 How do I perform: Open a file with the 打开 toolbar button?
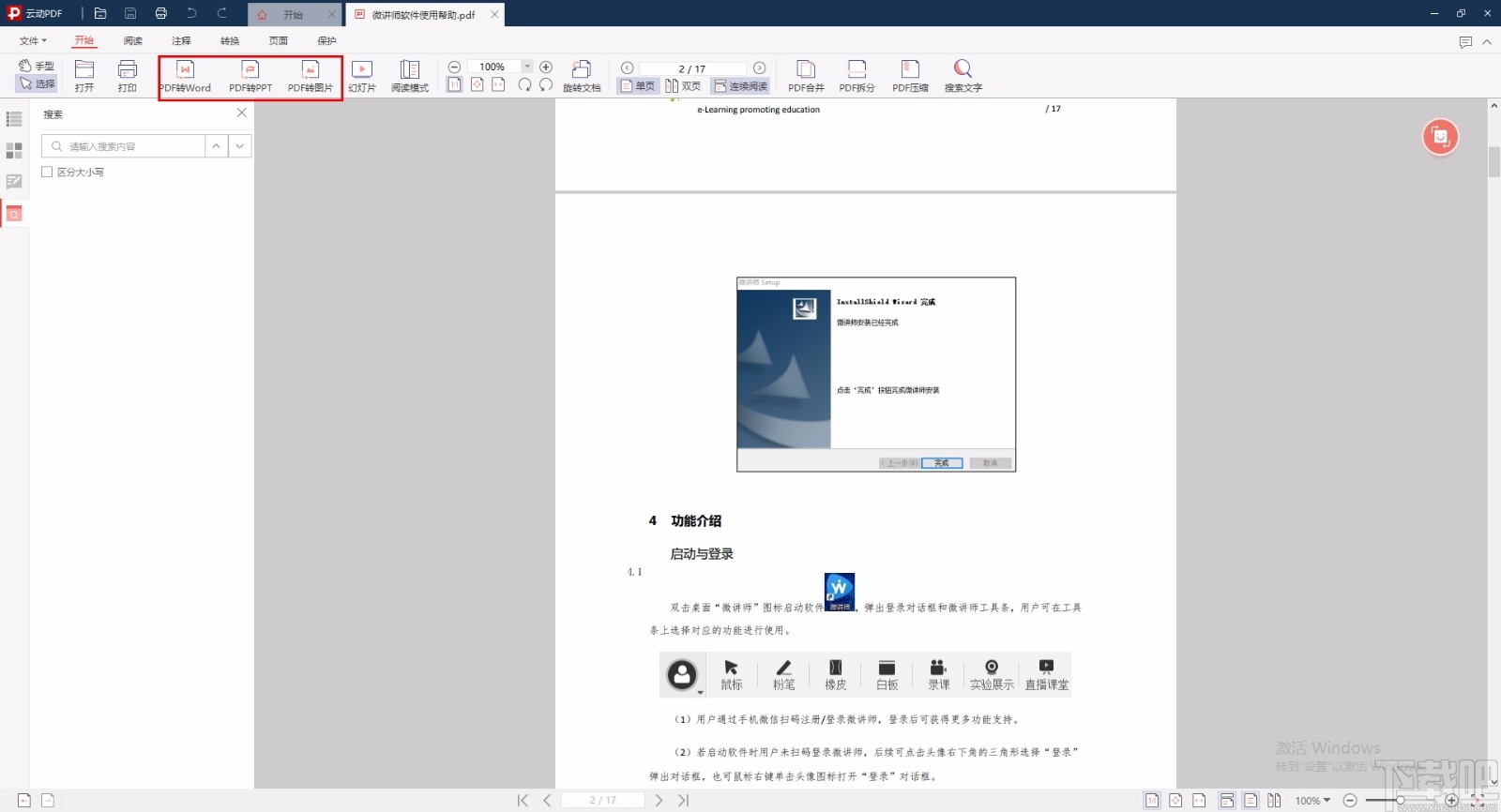pyautogui.click(x=84, y=76)
